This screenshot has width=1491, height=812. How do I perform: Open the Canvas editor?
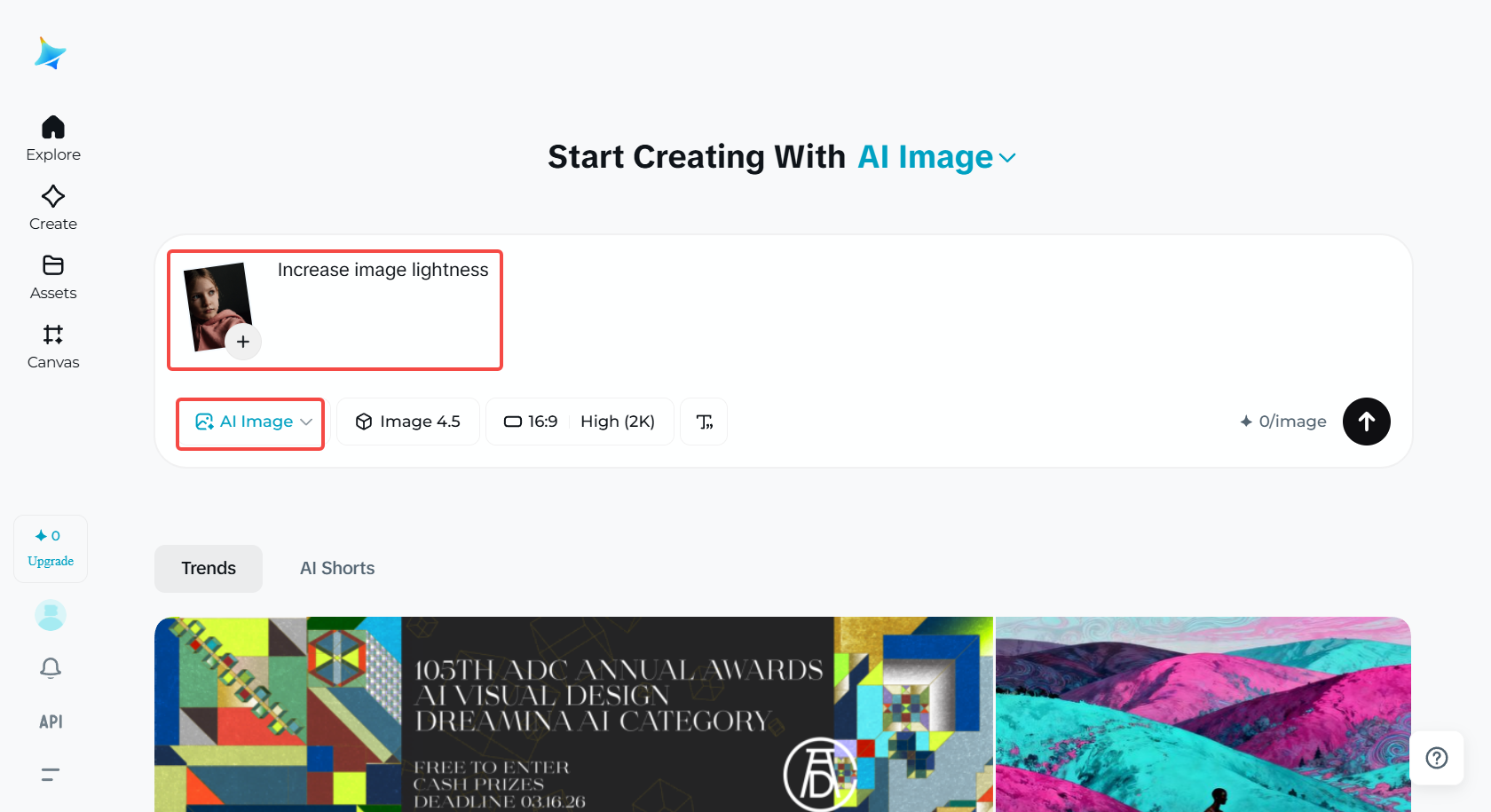pos(53,345)
